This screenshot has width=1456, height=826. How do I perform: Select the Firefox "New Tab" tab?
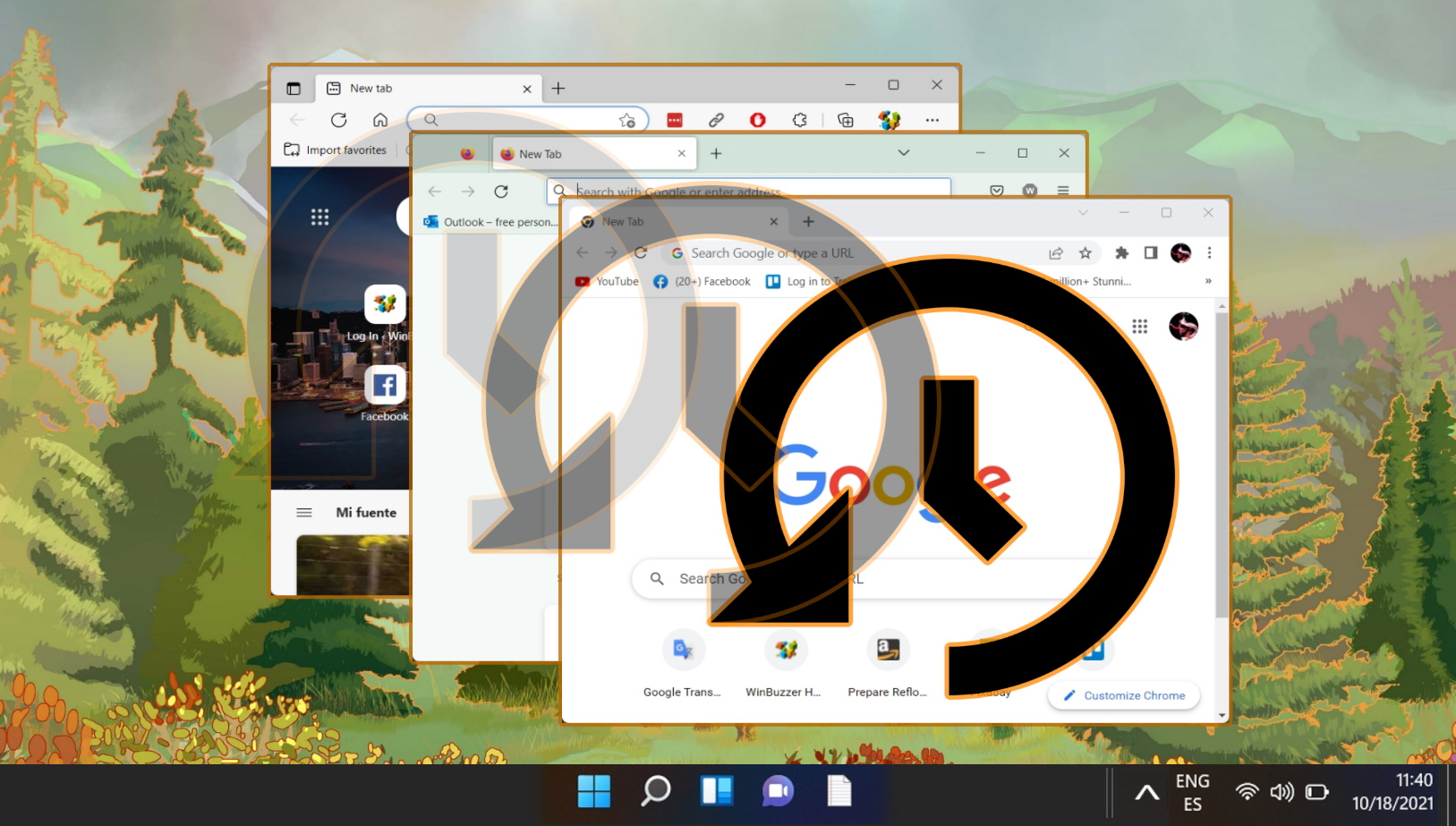tap(592, 154)
